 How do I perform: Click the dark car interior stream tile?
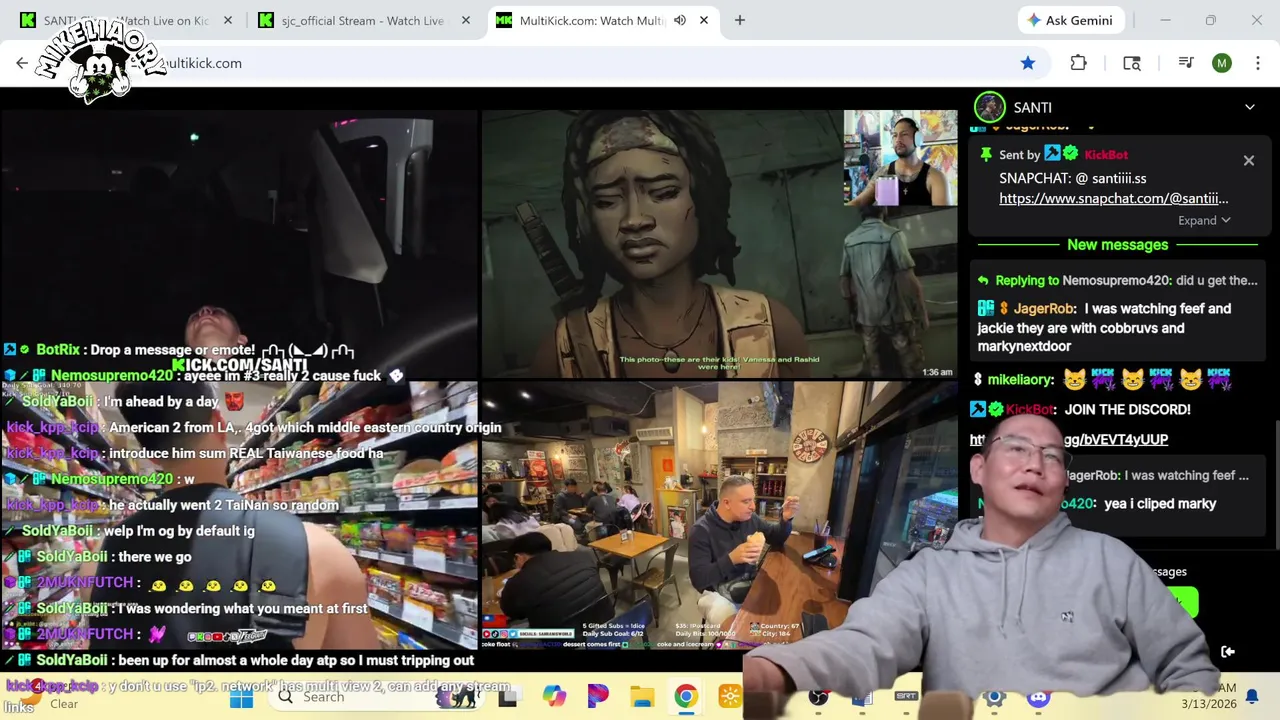pyautogui.click(x=238, y=244)
